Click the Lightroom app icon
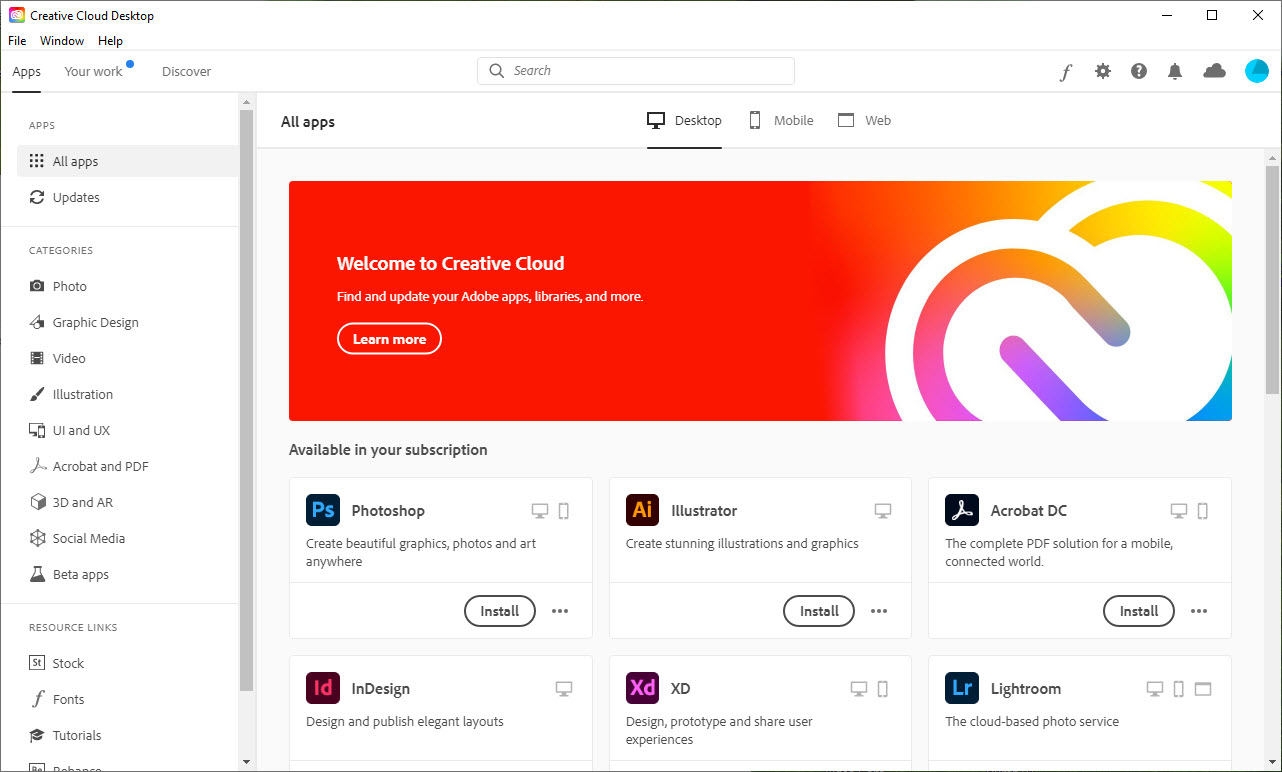The width and height of the screenshot is (1282, 772). pos(962,688)
